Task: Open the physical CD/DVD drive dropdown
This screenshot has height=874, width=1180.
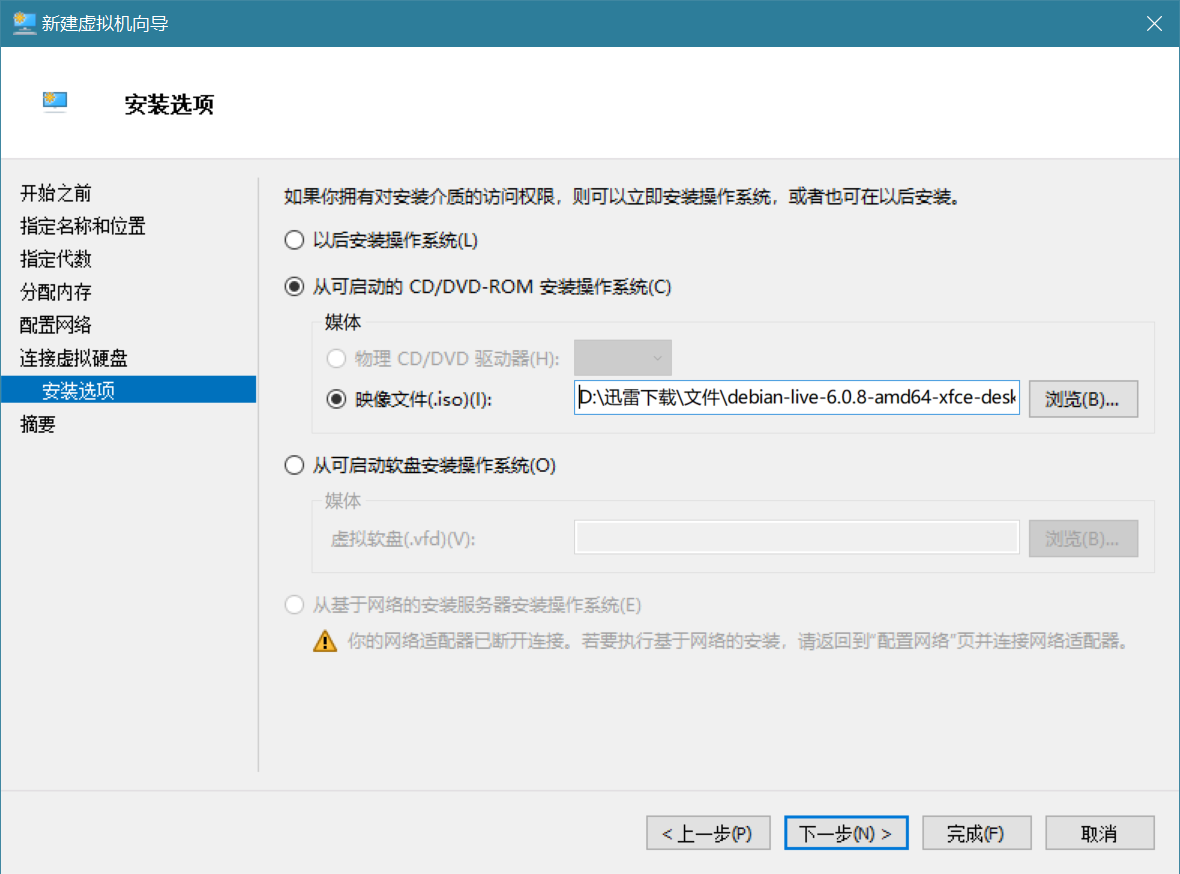Action: coord(622,358)
